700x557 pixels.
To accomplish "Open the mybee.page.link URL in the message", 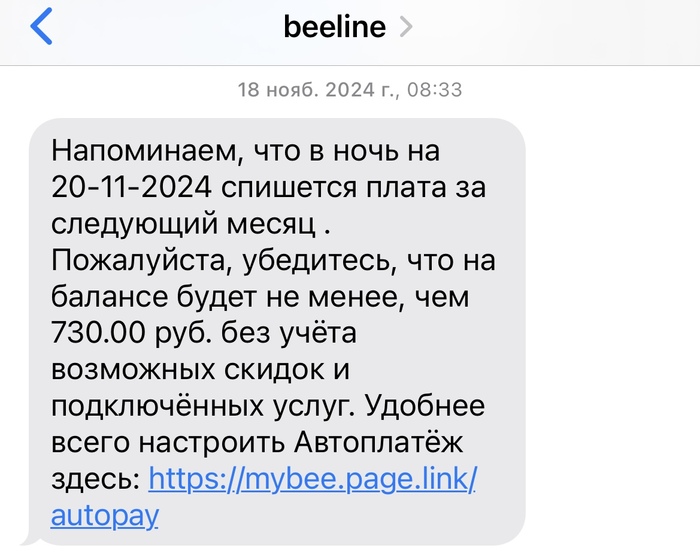I will (312, 479).
